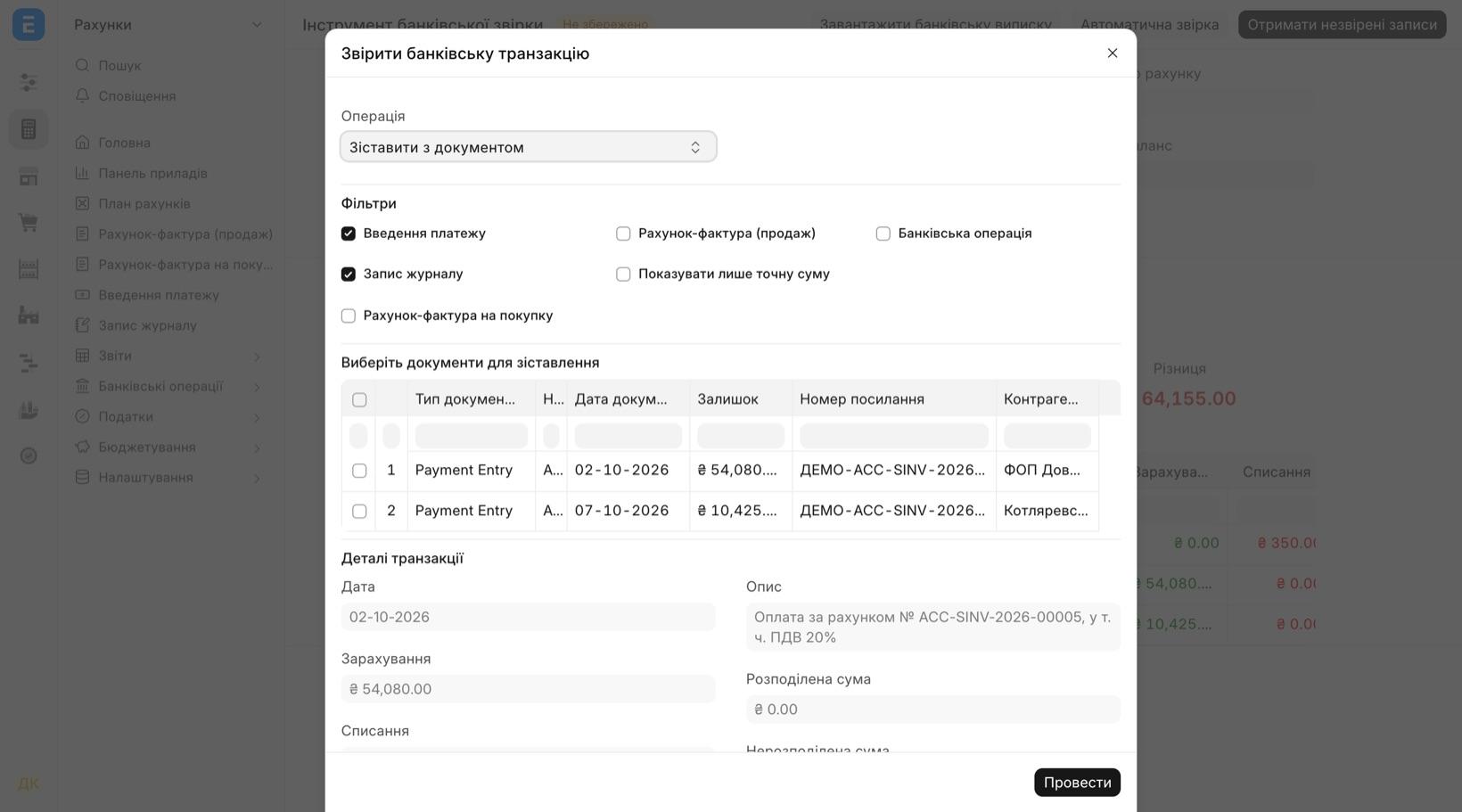Viewport: 1462px width, 812px height.
Task: Open the shopping cart icon in left rail
Action: pos(29,222)
